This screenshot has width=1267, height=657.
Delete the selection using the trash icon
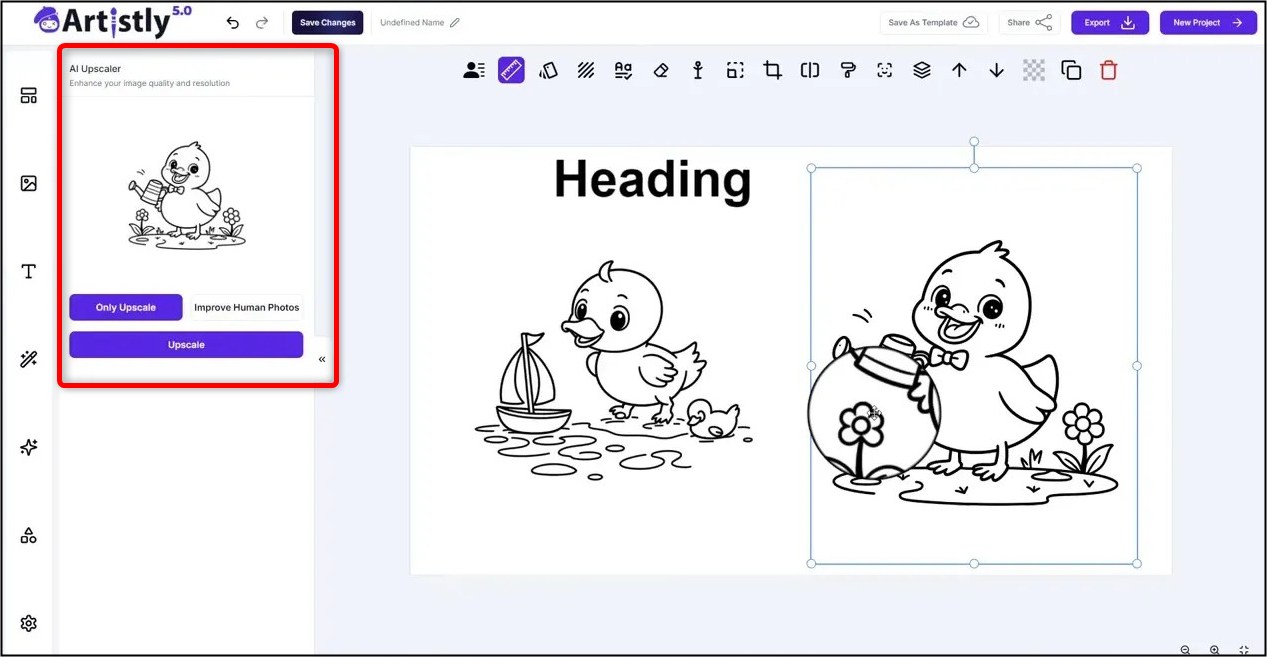point(1110,70)
